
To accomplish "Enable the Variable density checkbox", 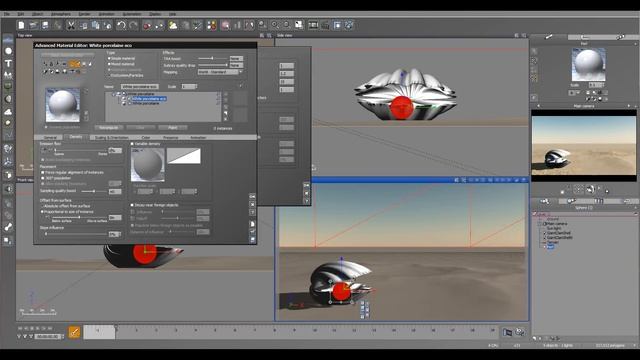I will pyautogui.click(x=132, y=144).
